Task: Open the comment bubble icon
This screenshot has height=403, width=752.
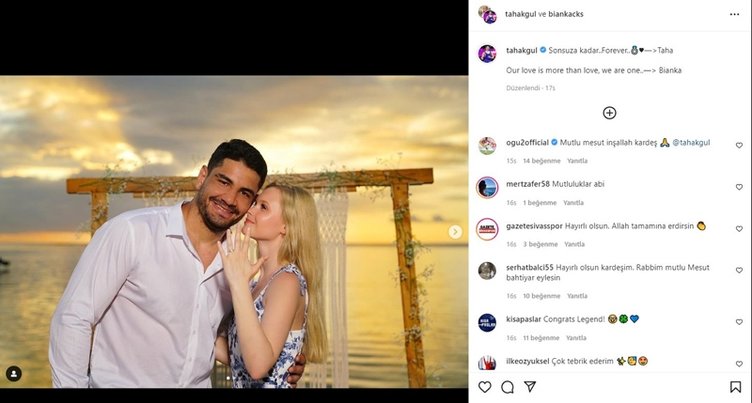Action: (507, 387)
